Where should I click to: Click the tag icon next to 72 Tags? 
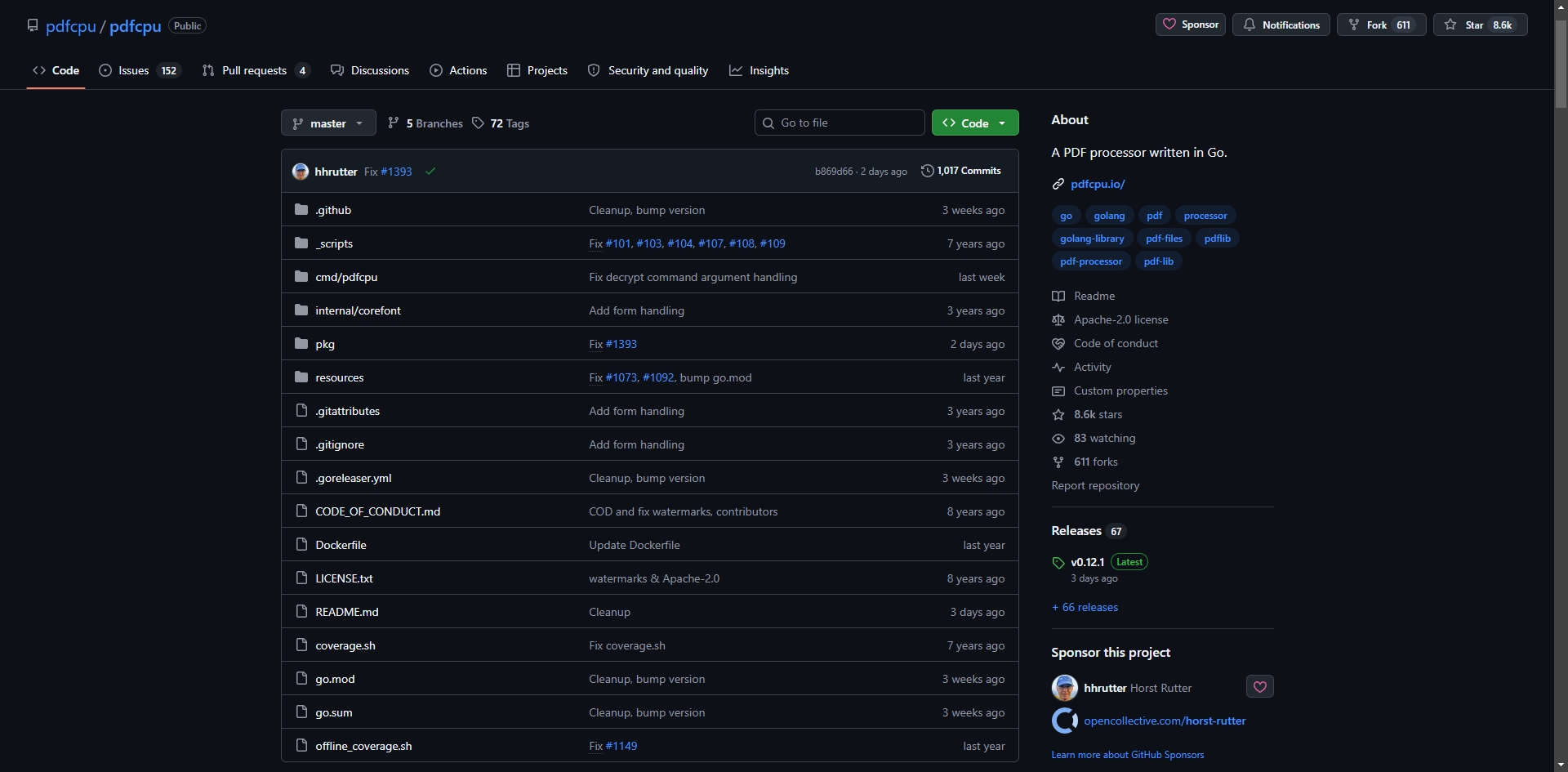pyautogui.click(x=478, y=123)
